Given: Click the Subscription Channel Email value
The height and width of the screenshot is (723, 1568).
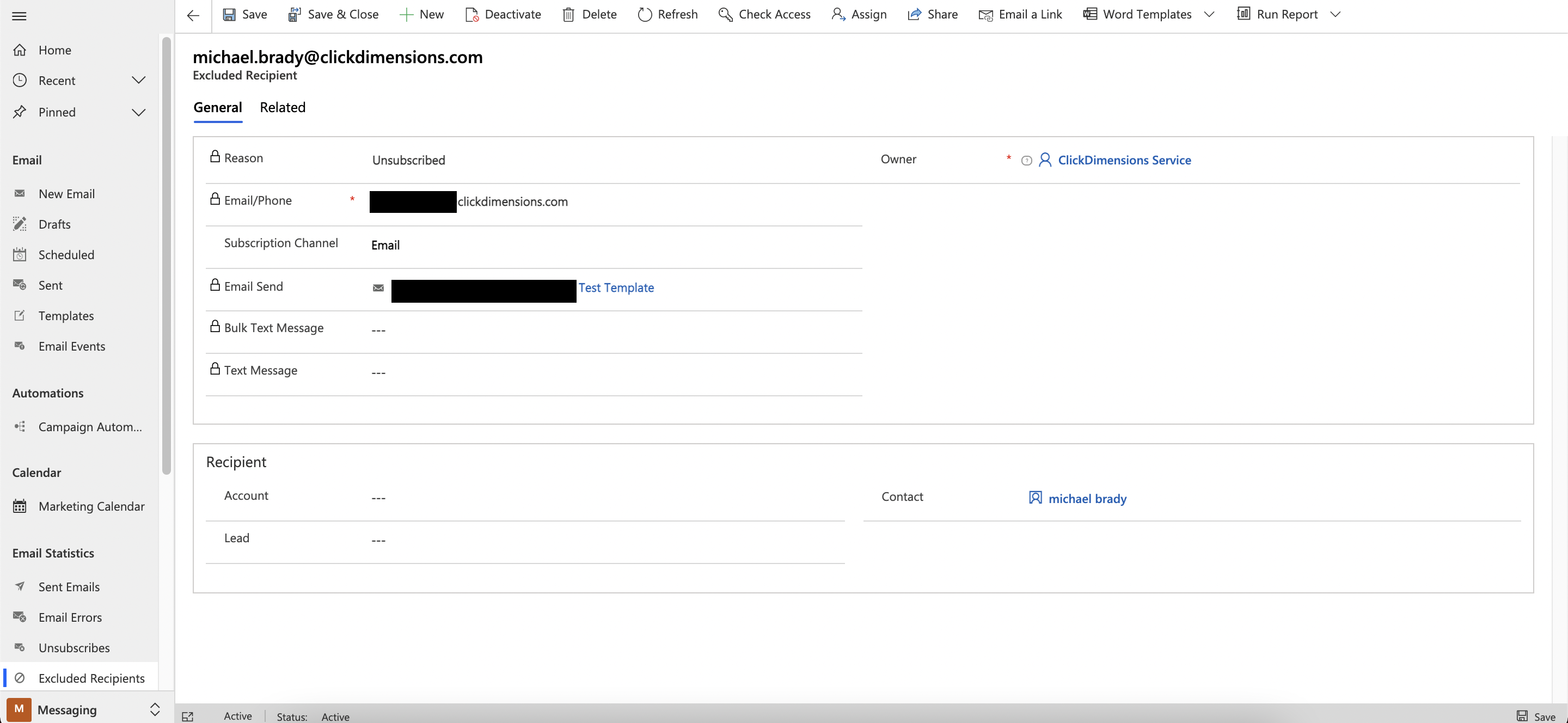Looking at the screenshot, I should 385,245.
